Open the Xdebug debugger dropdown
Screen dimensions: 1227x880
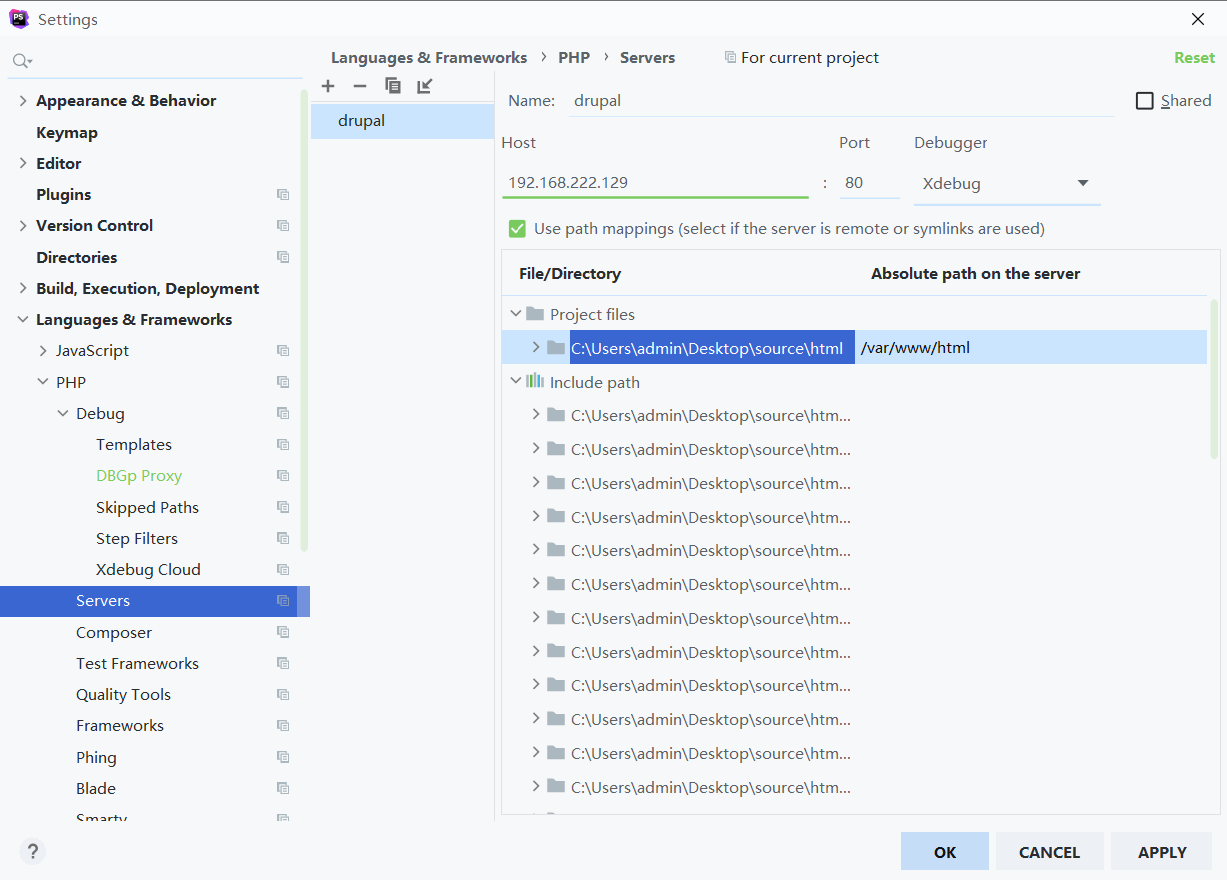[x=1007, y=184]
